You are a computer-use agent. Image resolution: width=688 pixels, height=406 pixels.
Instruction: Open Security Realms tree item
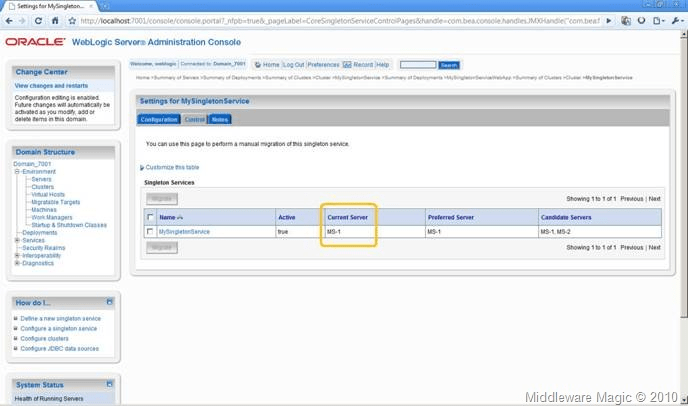[x=43, y=248]
